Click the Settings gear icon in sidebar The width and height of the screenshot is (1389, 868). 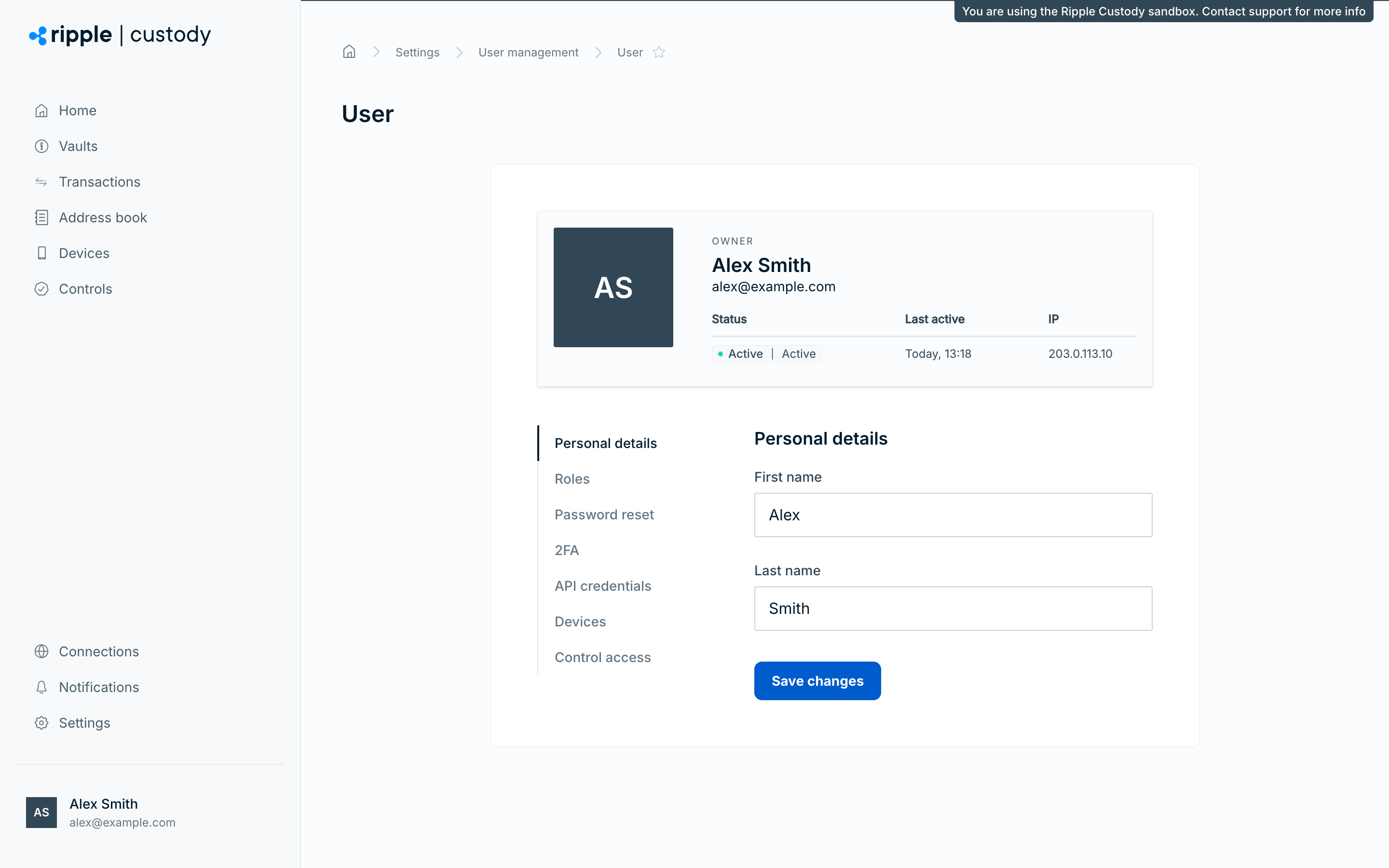(x=41, y=723)
